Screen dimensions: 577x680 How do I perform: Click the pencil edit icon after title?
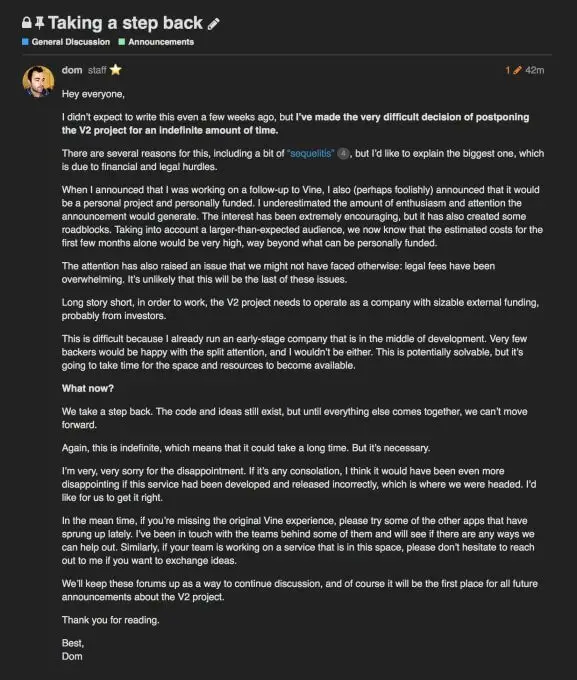point(213,24)
